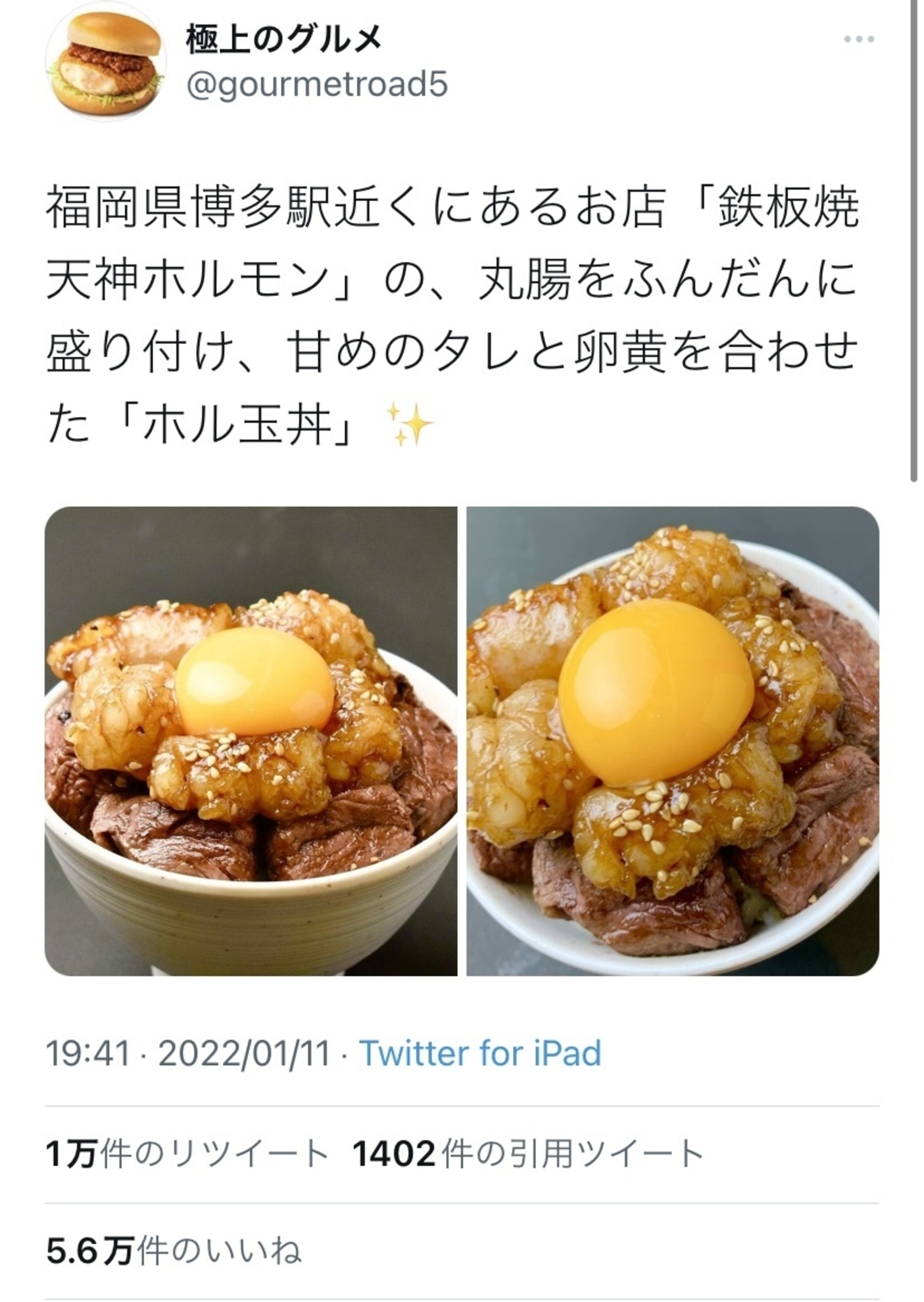Show the list of 1万 retweets
Image resolution: width=924 pixels, height=1302 pixels.
tap(187, 1154)
